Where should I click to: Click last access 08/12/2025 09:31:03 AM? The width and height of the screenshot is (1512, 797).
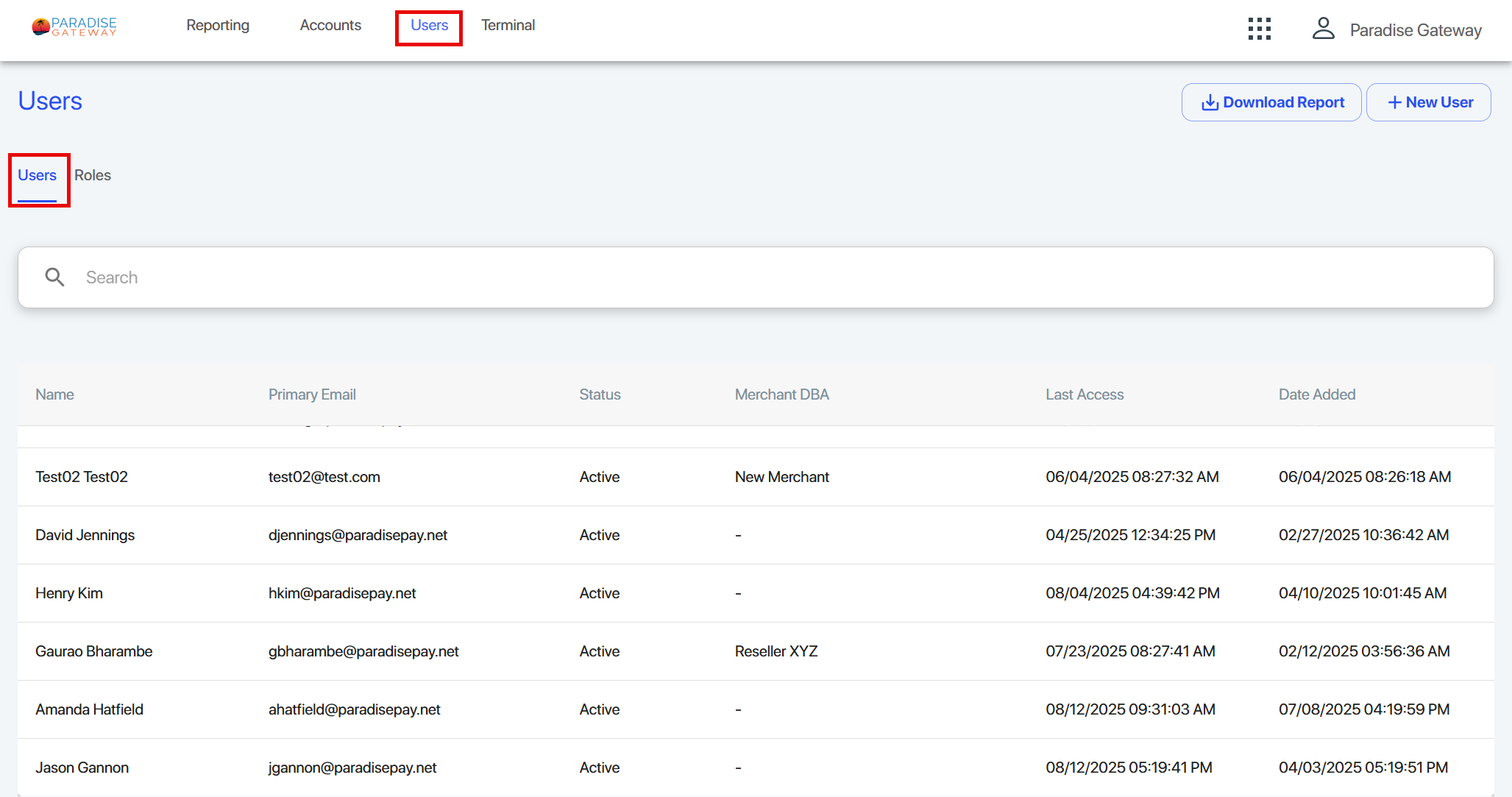point(1131,709)
